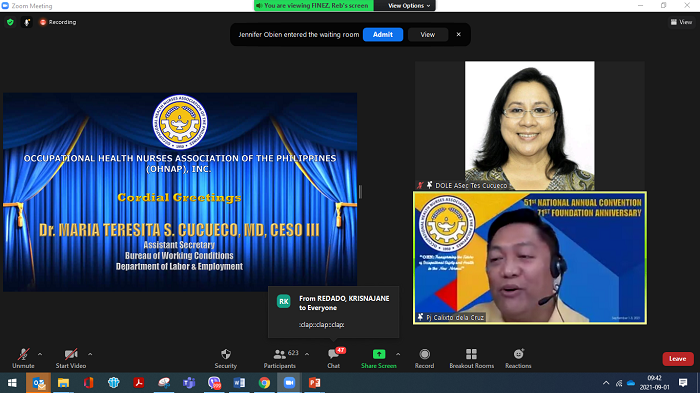View the waiting room list
This screenshot has height=393, width=700.
pos(428,34)
